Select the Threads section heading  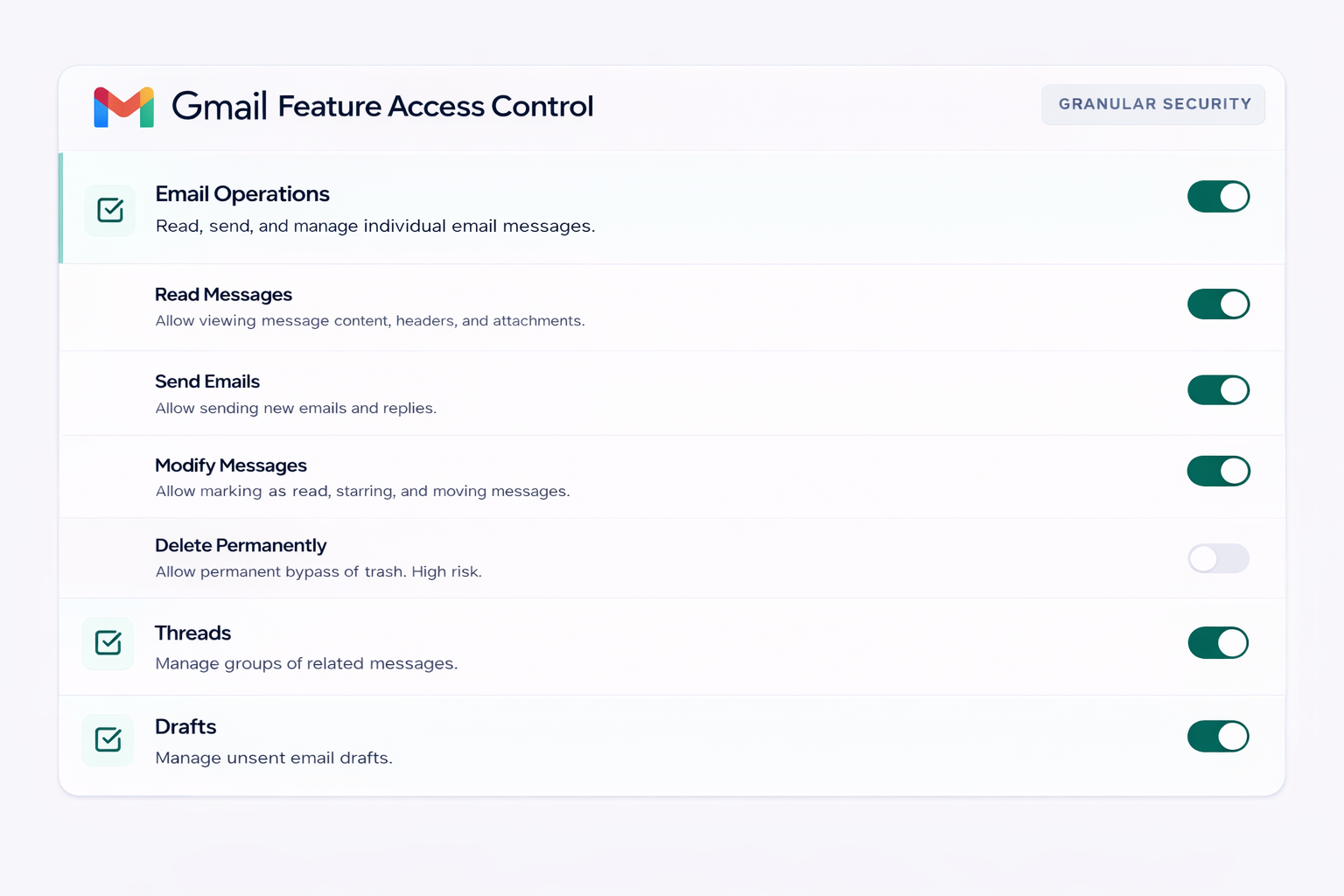coord(193,633)
